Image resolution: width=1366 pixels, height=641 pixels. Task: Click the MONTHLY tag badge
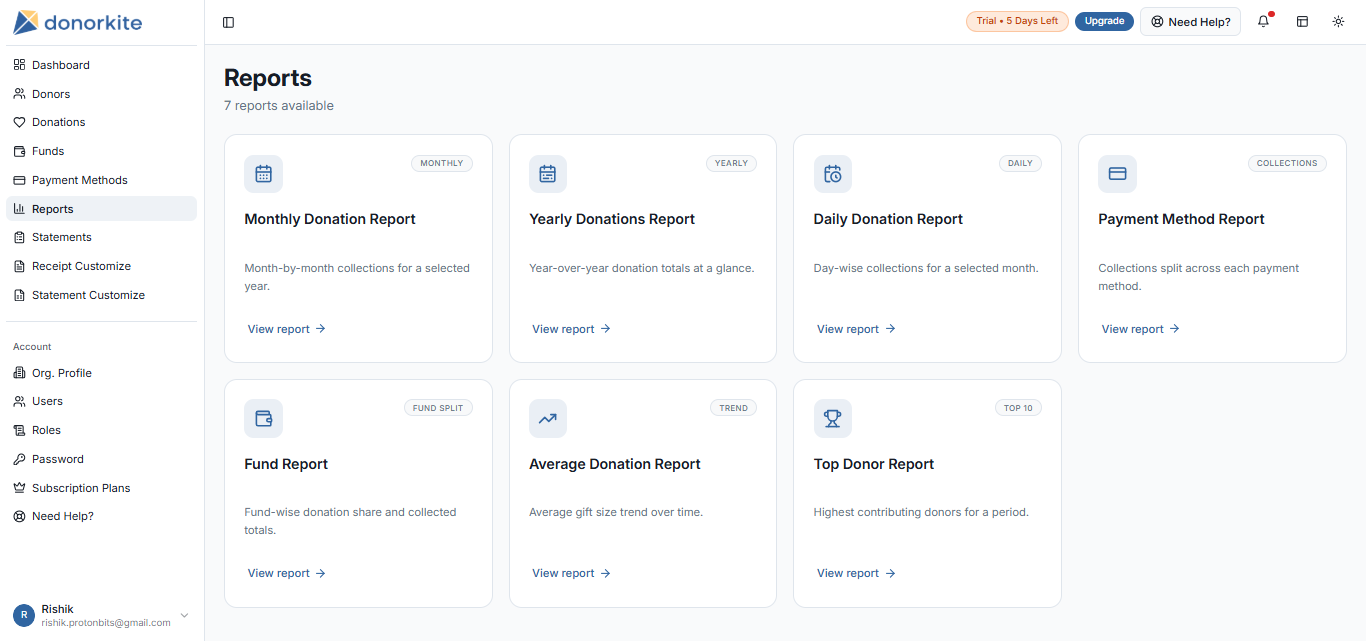[x=442, y=163]
